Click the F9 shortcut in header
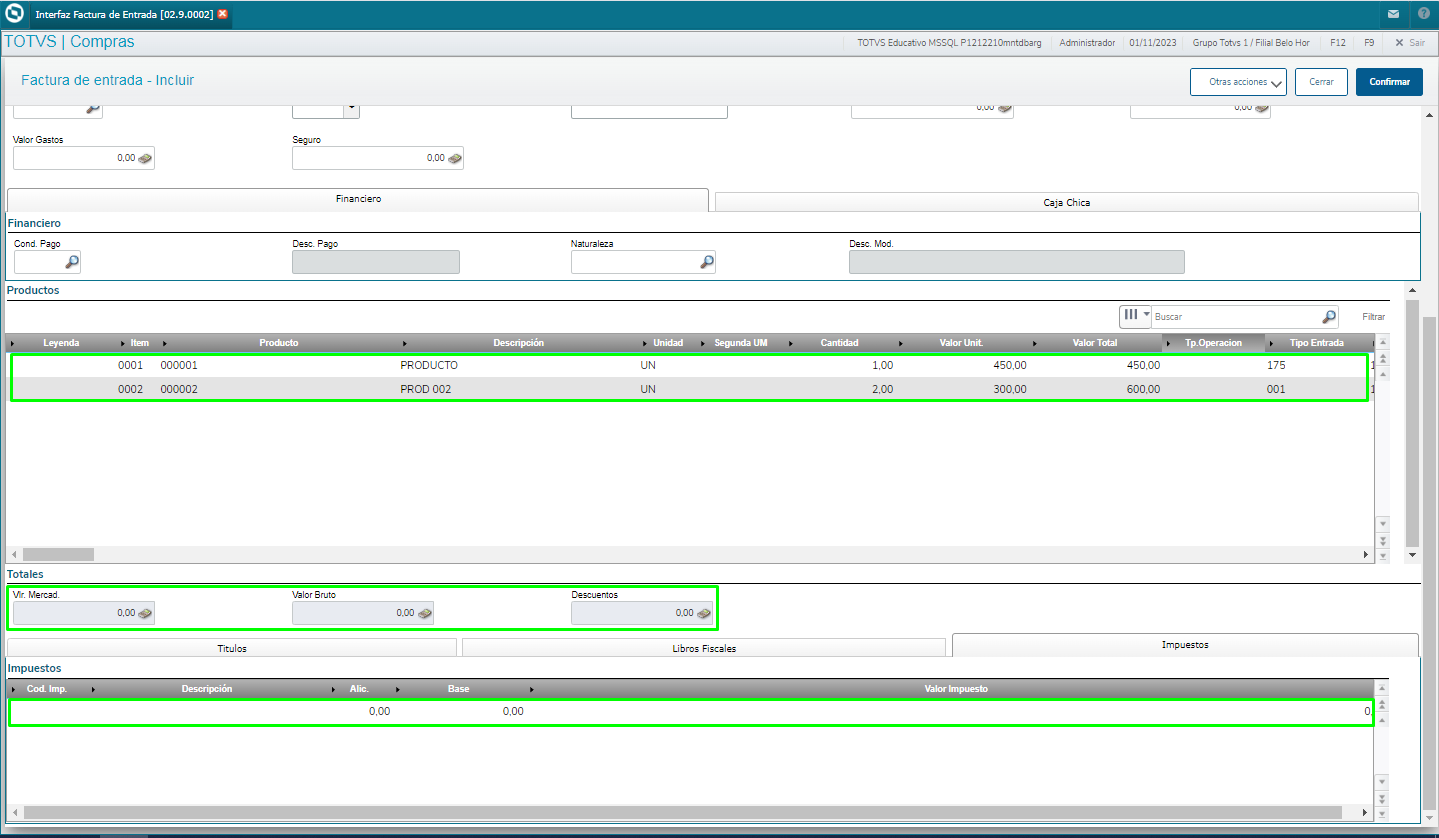Screen dimensions: 1439x838 pyautogui.click(x=1369, y=43)
